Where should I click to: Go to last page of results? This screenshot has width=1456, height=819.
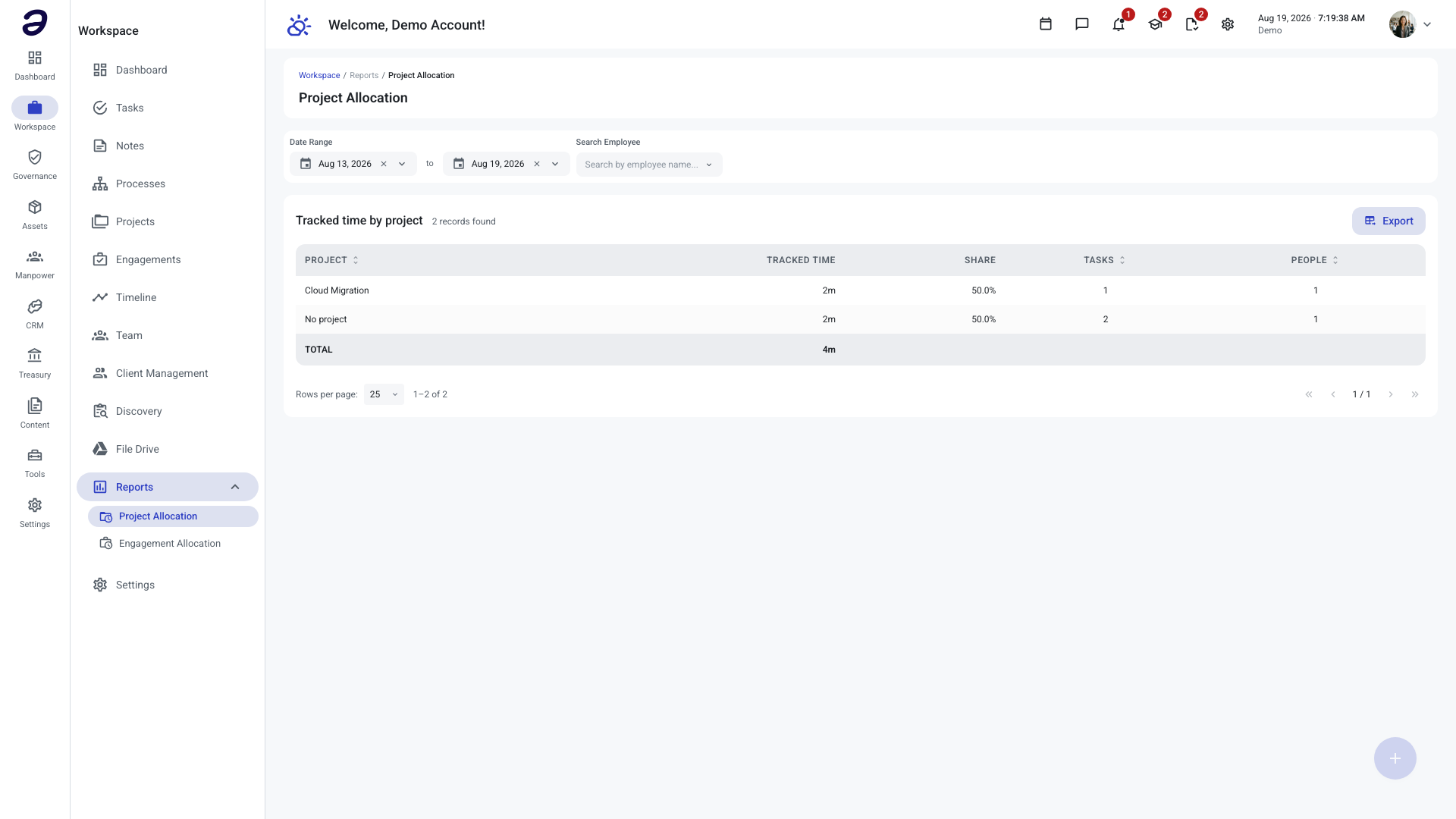click(1415, 394)
